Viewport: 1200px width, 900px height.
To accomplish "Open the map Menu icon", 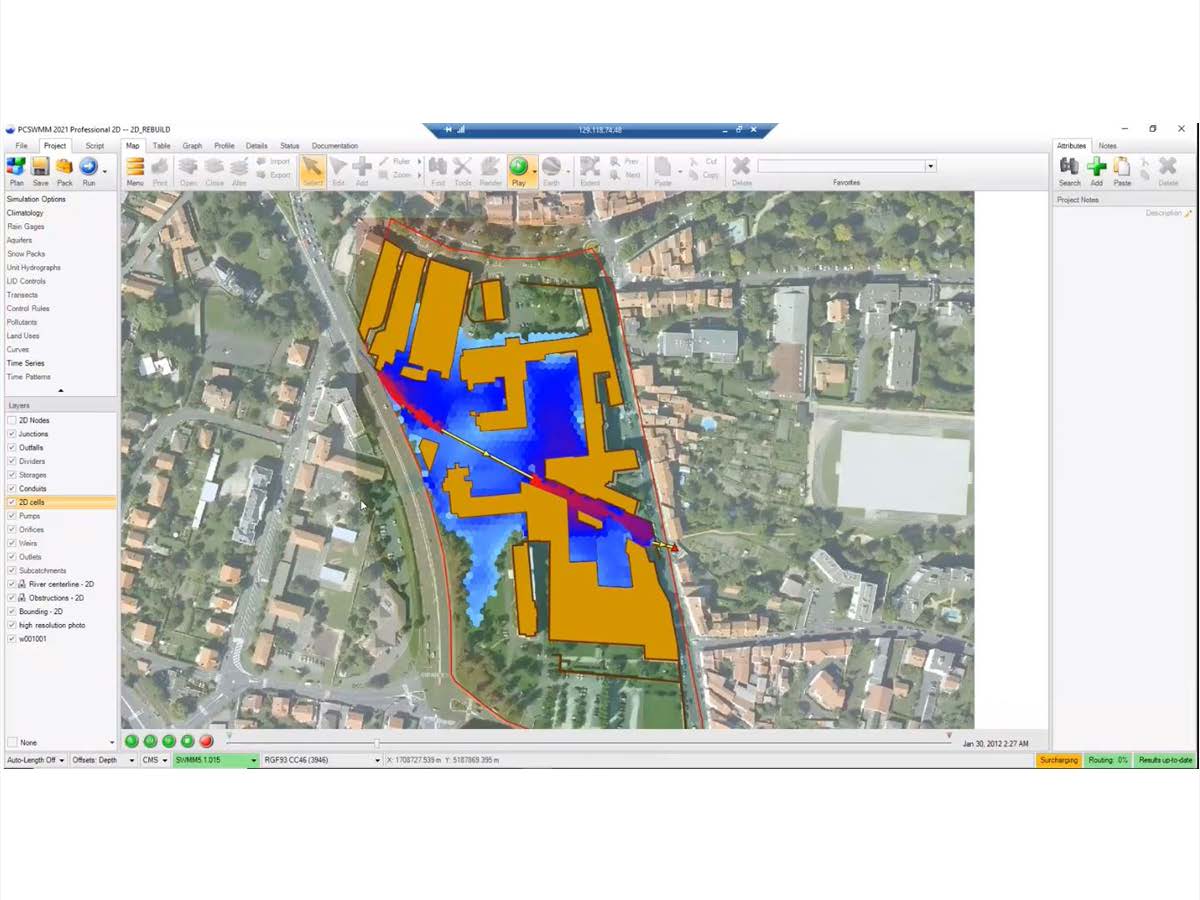I will pos(135,168).
